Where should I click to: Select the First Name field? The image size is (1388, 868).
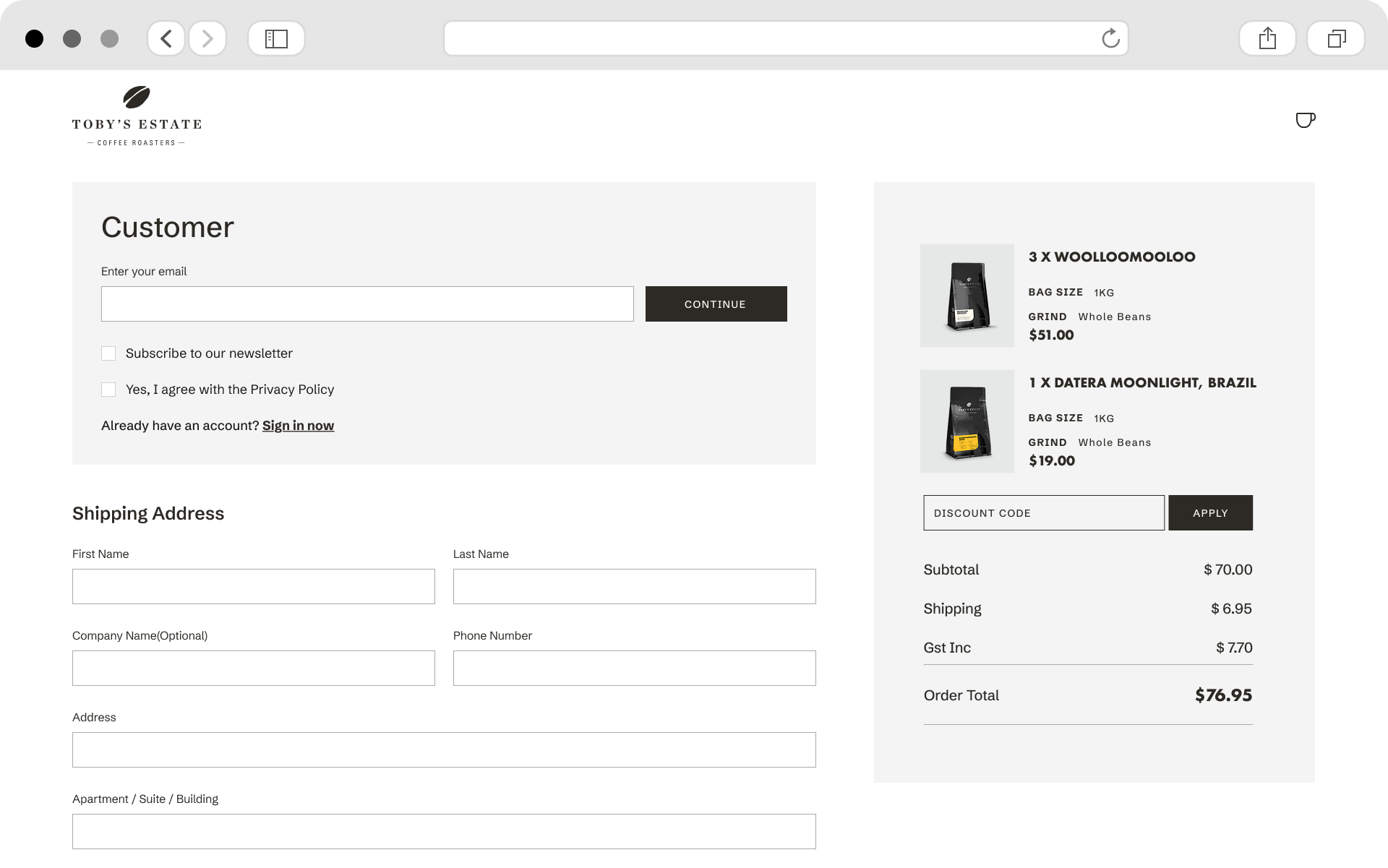[x=253, y=587]
